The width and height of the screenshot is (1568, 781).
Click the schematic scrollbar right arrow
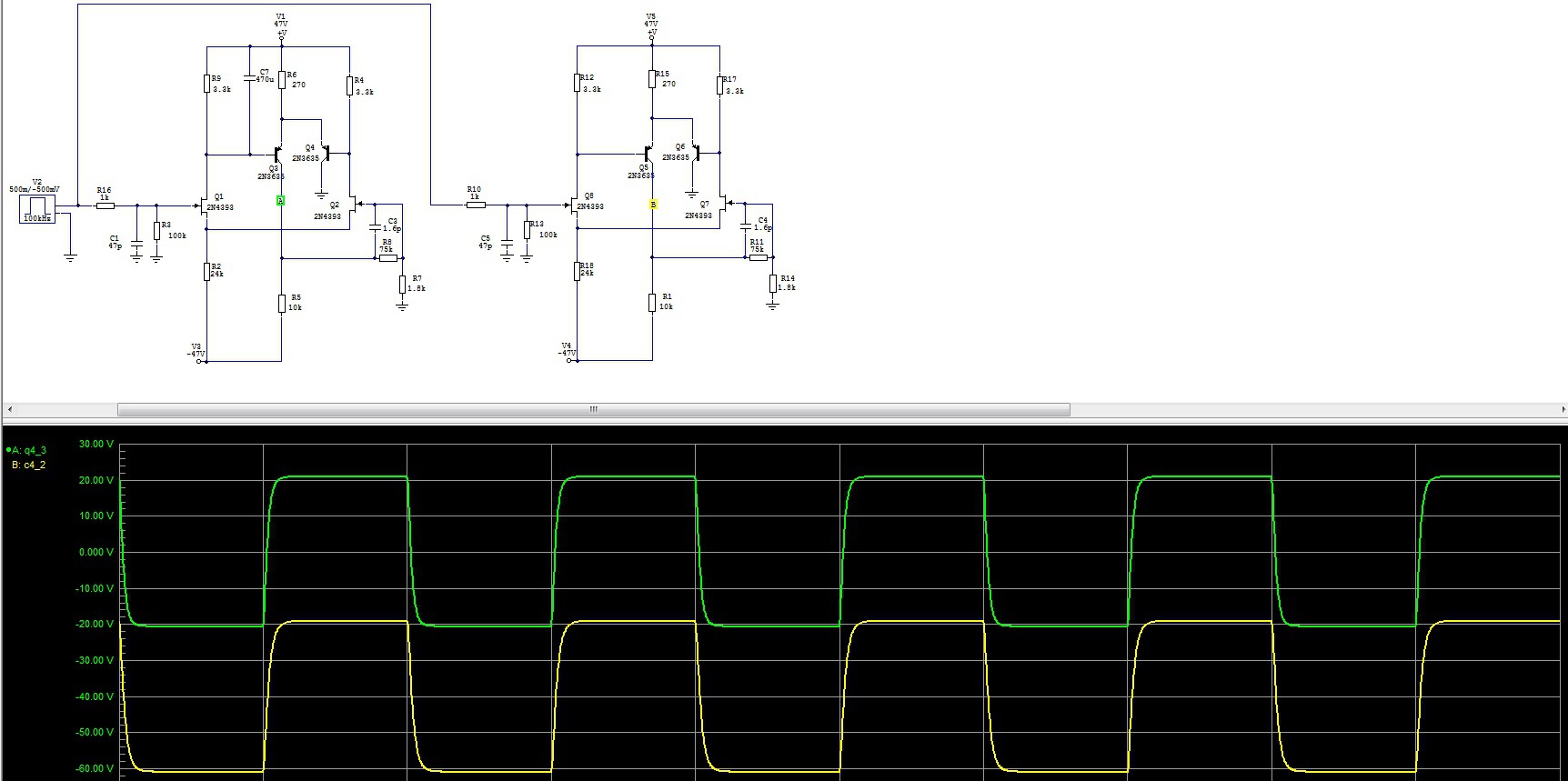click(x=1562, y=409)
